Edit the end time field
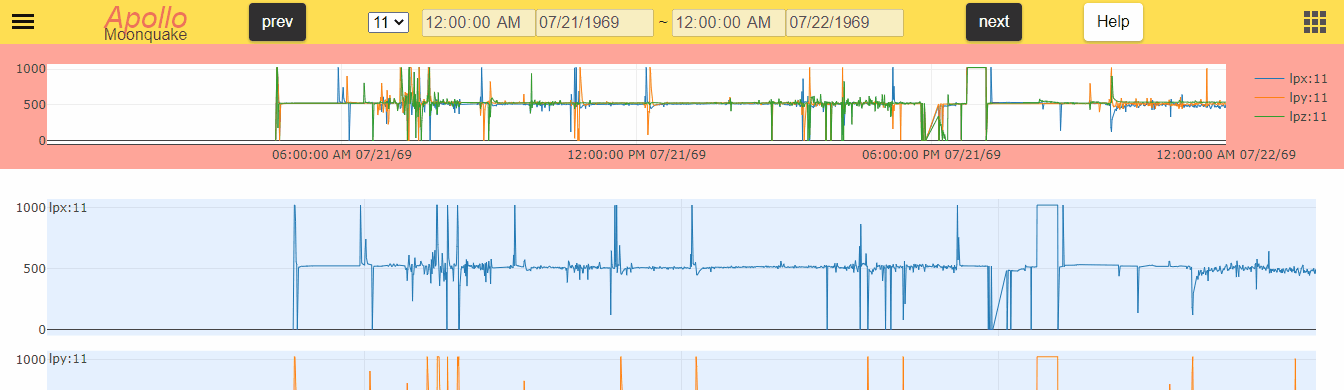 (x=729, y=23)
